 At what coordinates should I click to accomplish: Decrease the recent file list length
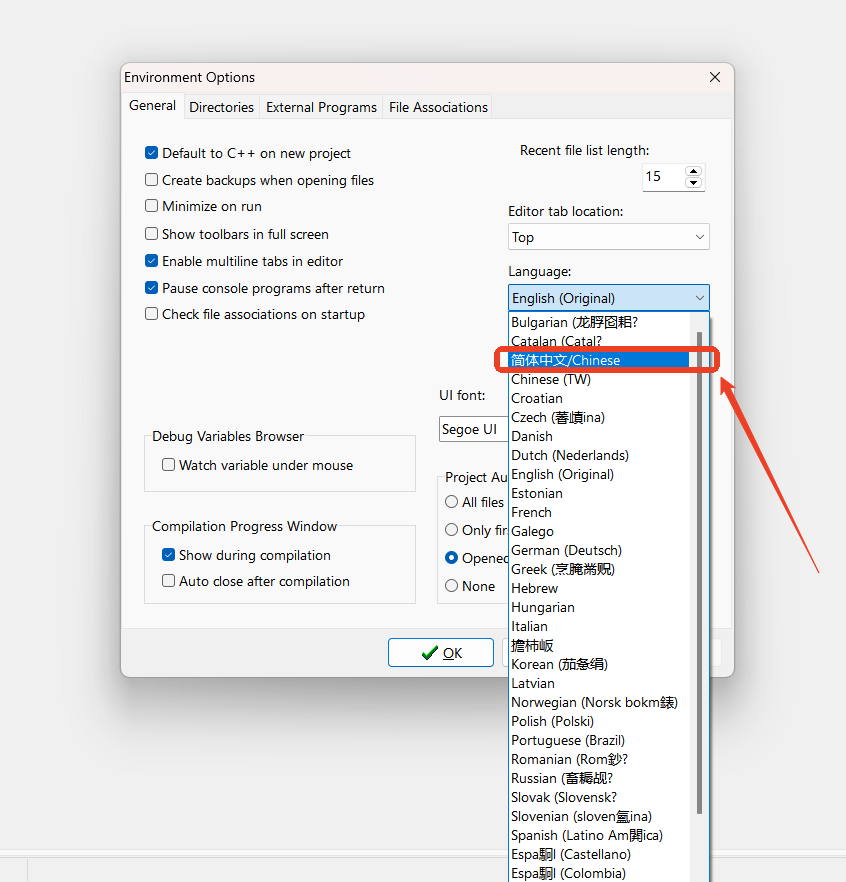(694, 182)
